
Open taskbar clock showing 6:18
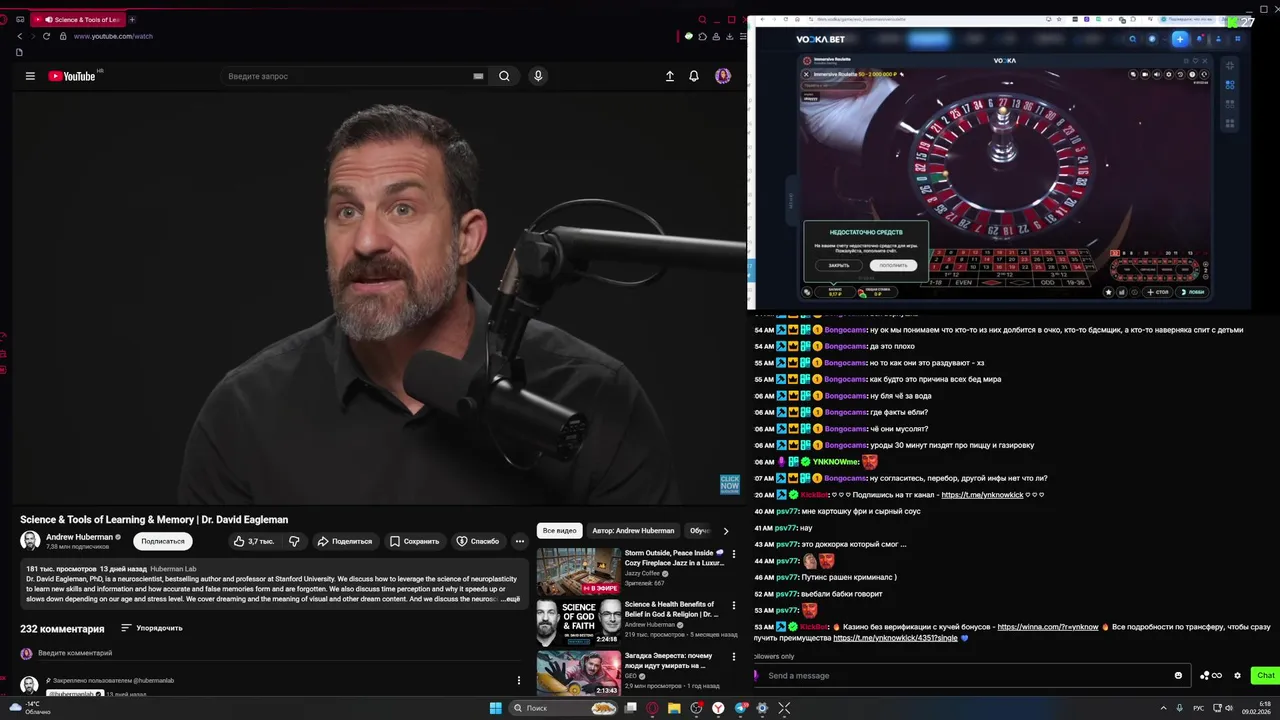1255,708
